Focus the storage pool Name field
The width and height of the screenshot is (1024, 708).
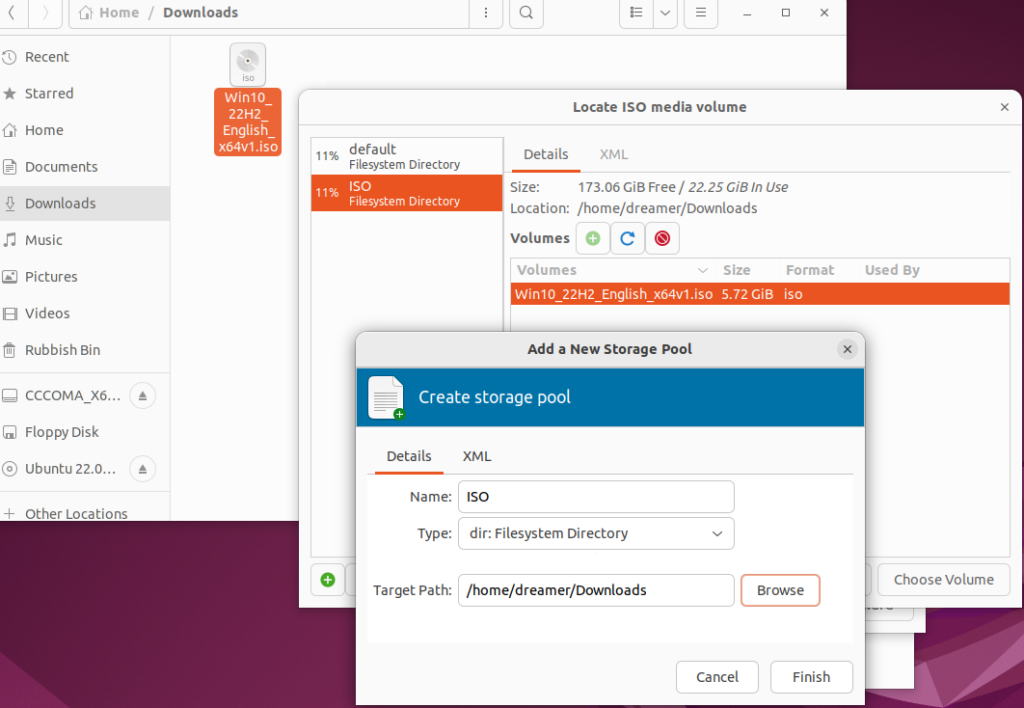pyautogui.click(x=596, y=497)
